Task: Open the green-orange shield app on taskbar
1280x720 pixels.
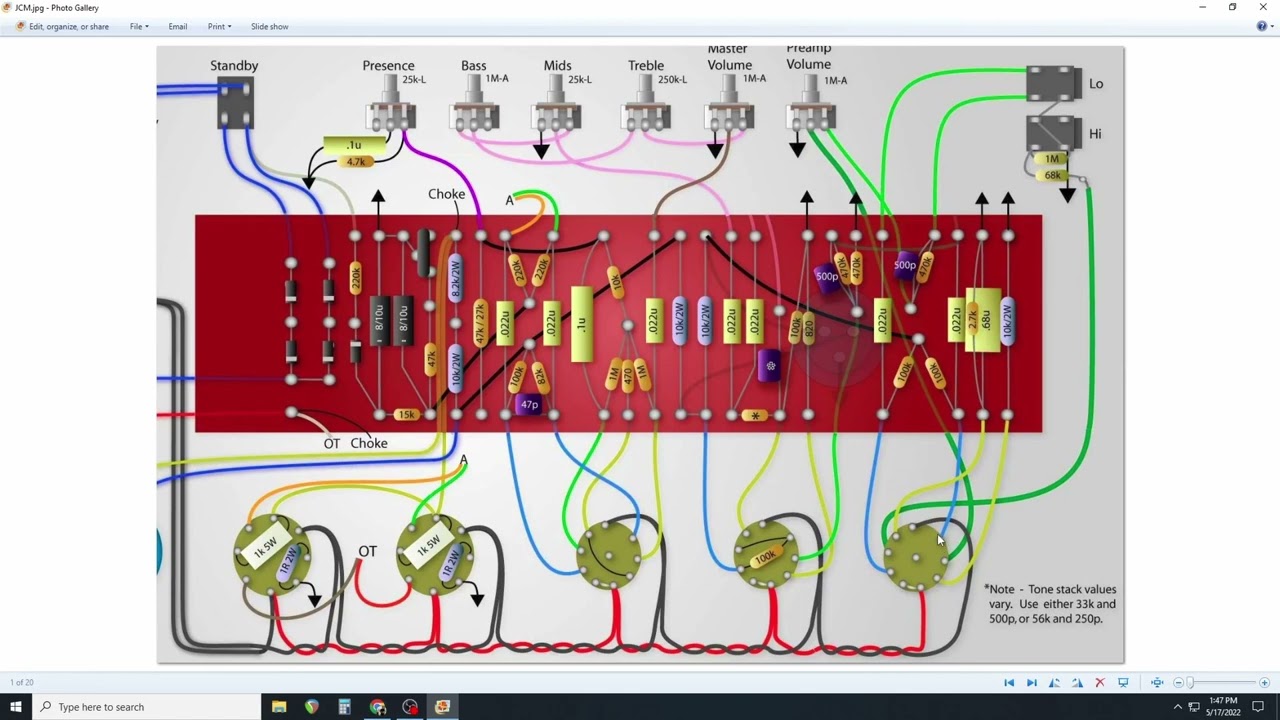Action: tap(312, 707)
